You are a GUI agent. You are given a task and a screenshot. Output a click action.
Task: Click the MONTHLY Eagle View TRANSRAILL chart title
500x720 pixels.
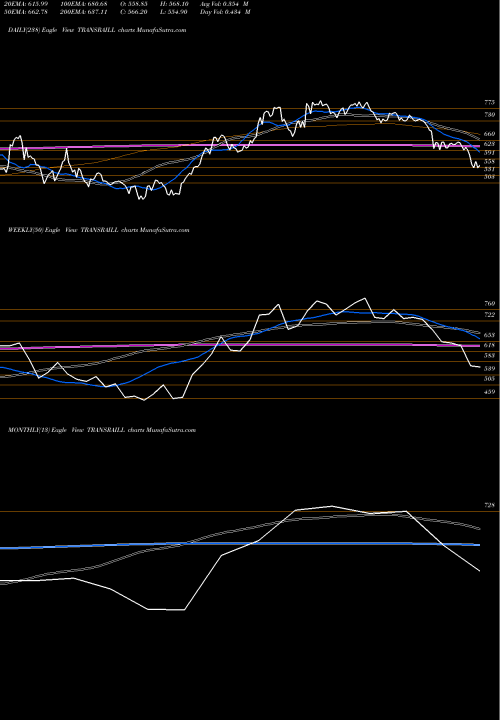[x=102, y=430]
